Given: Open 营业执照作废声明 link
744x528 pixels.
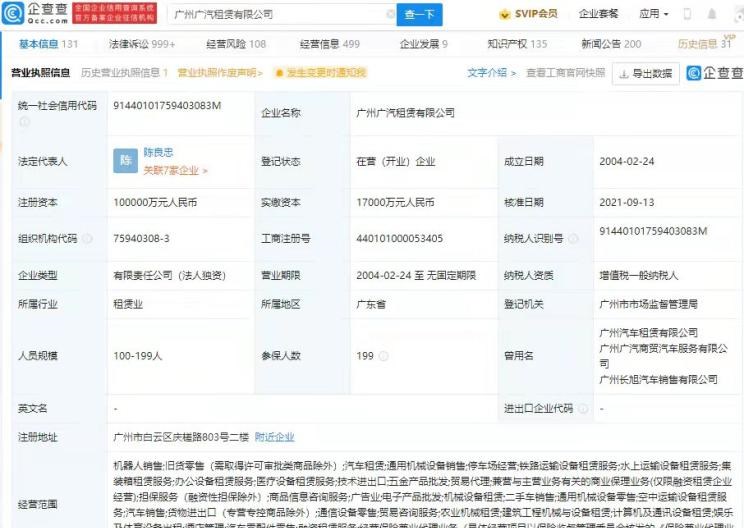Looking at the screenshot, I should [x=220, y=73].
